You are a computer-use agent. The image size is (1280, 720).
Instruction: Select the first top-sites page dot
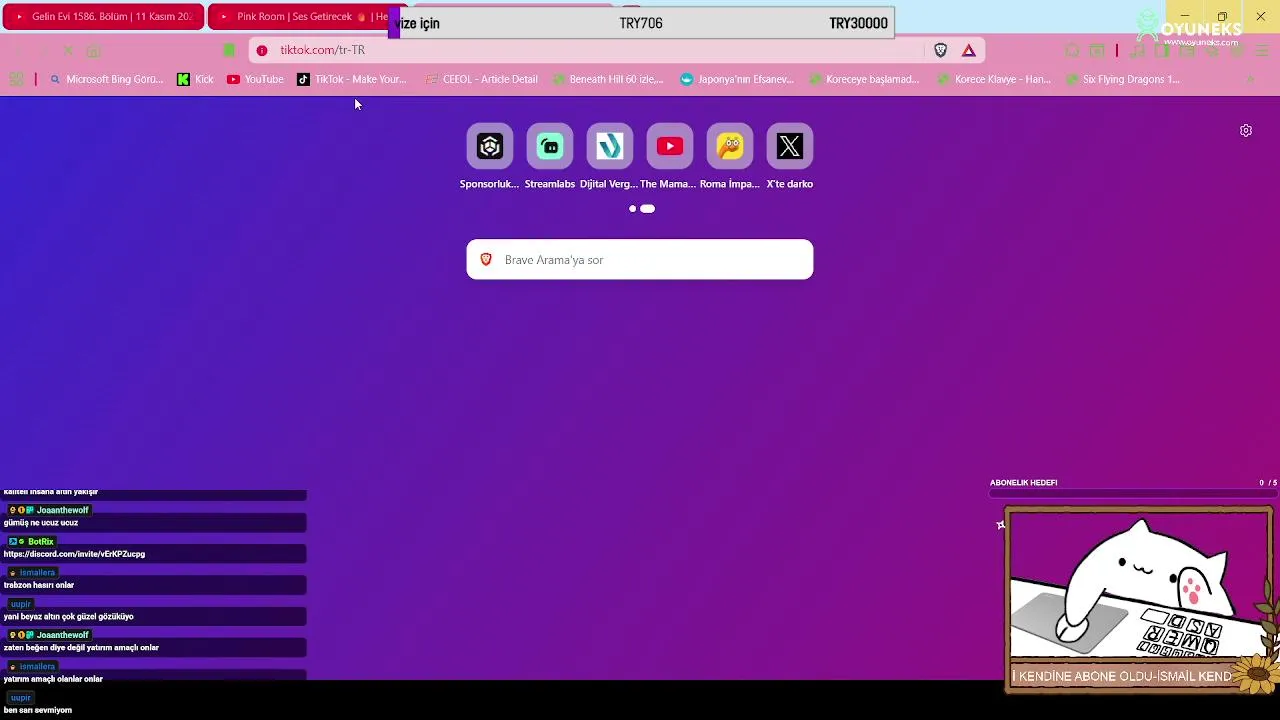pyautogui.click(x=632, y=209)
